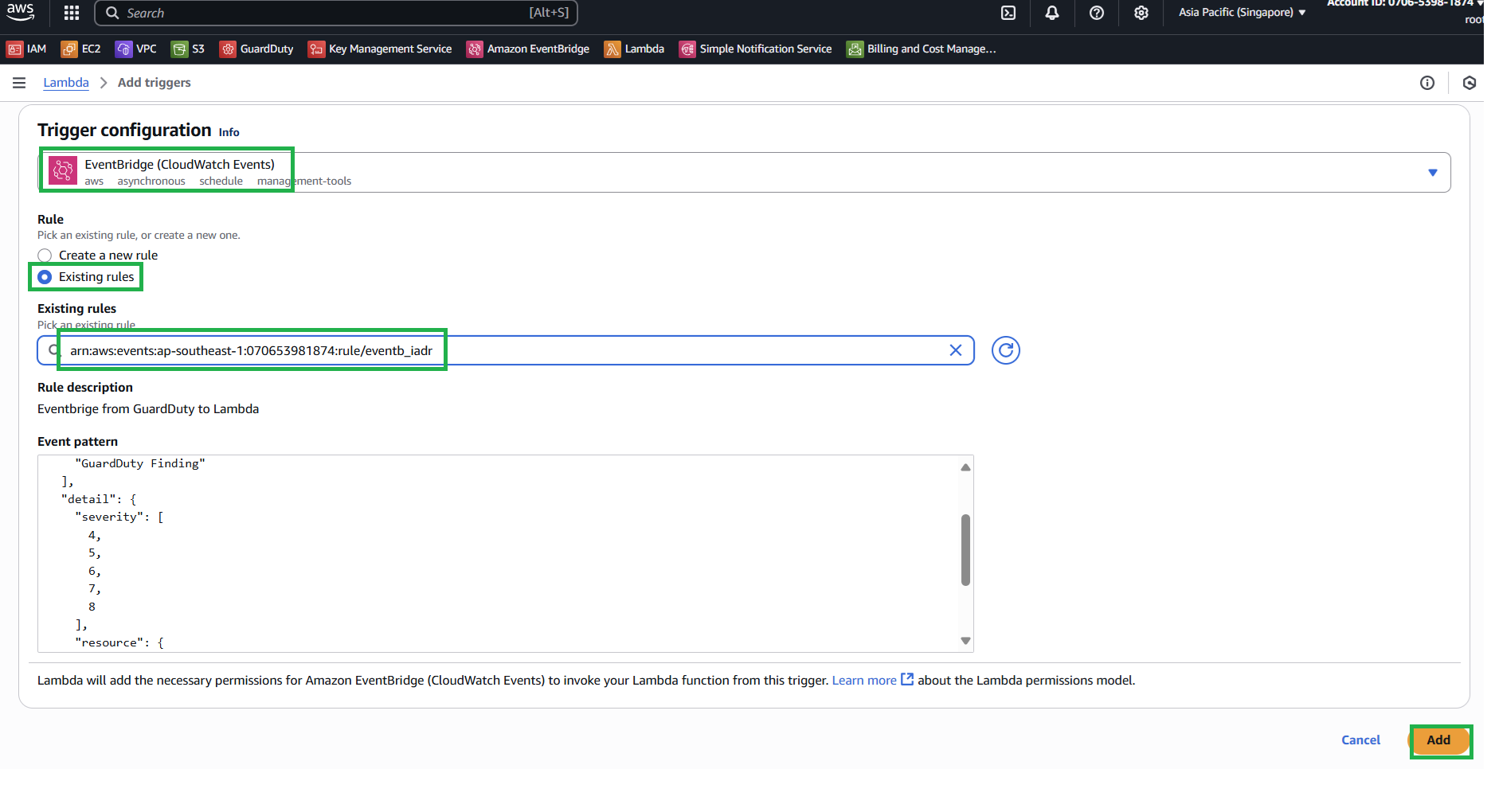The height and width of the screenshot is (812, 1487).
Task: Open the info panel icon
Action: coord(1427,83)
